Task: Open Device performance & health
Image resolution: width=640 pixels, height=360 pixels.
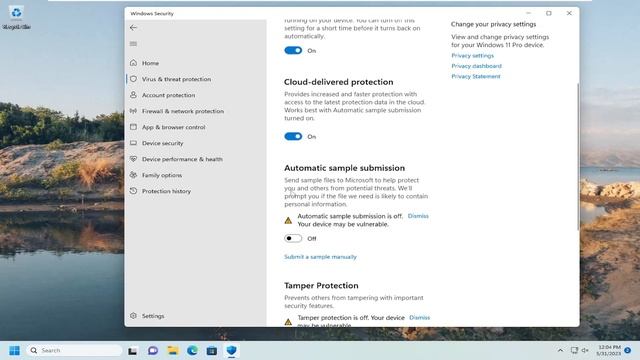Action: [182, 159]
